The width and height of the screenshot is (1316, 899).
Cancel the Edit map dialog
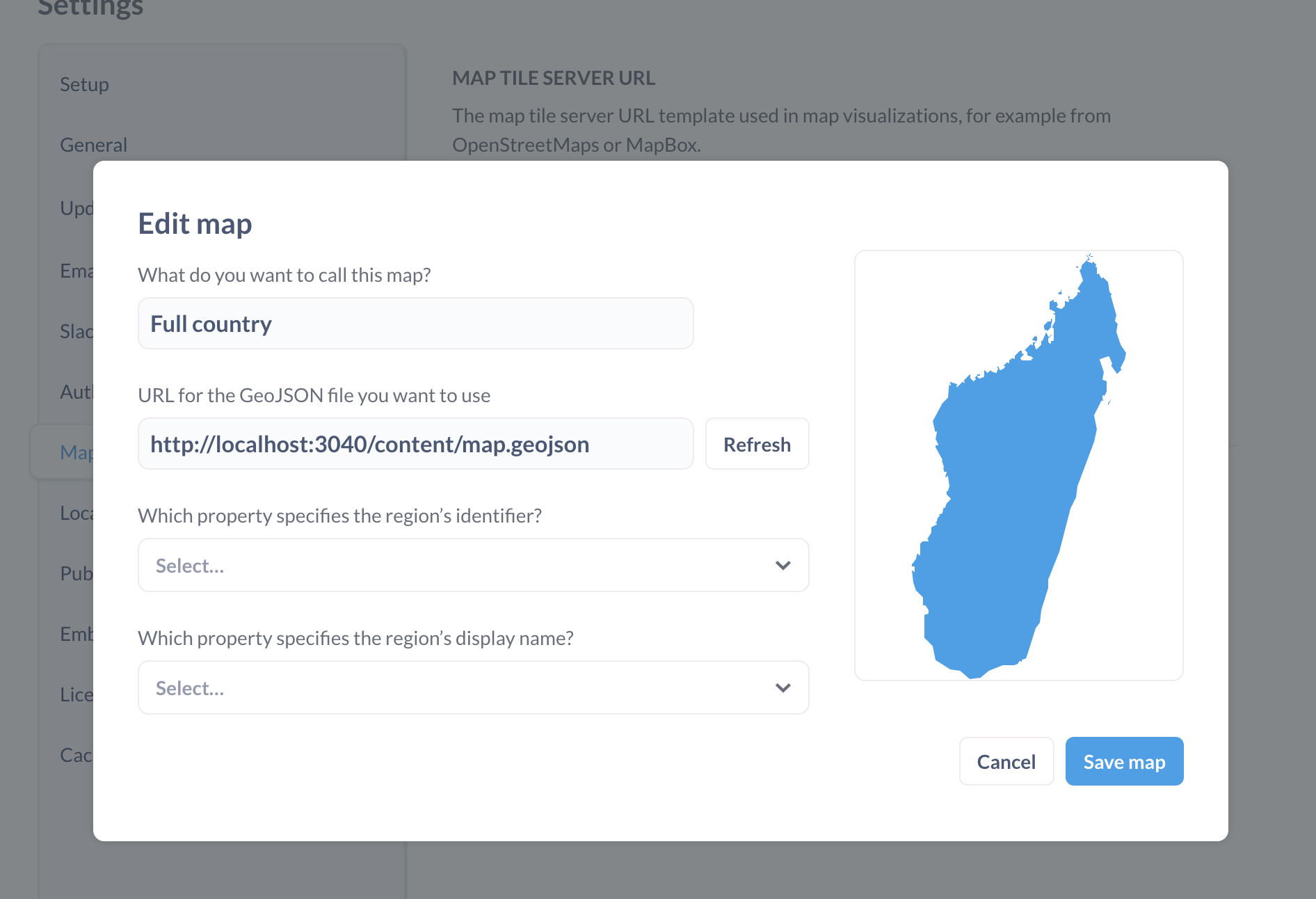click(1006, 762)
